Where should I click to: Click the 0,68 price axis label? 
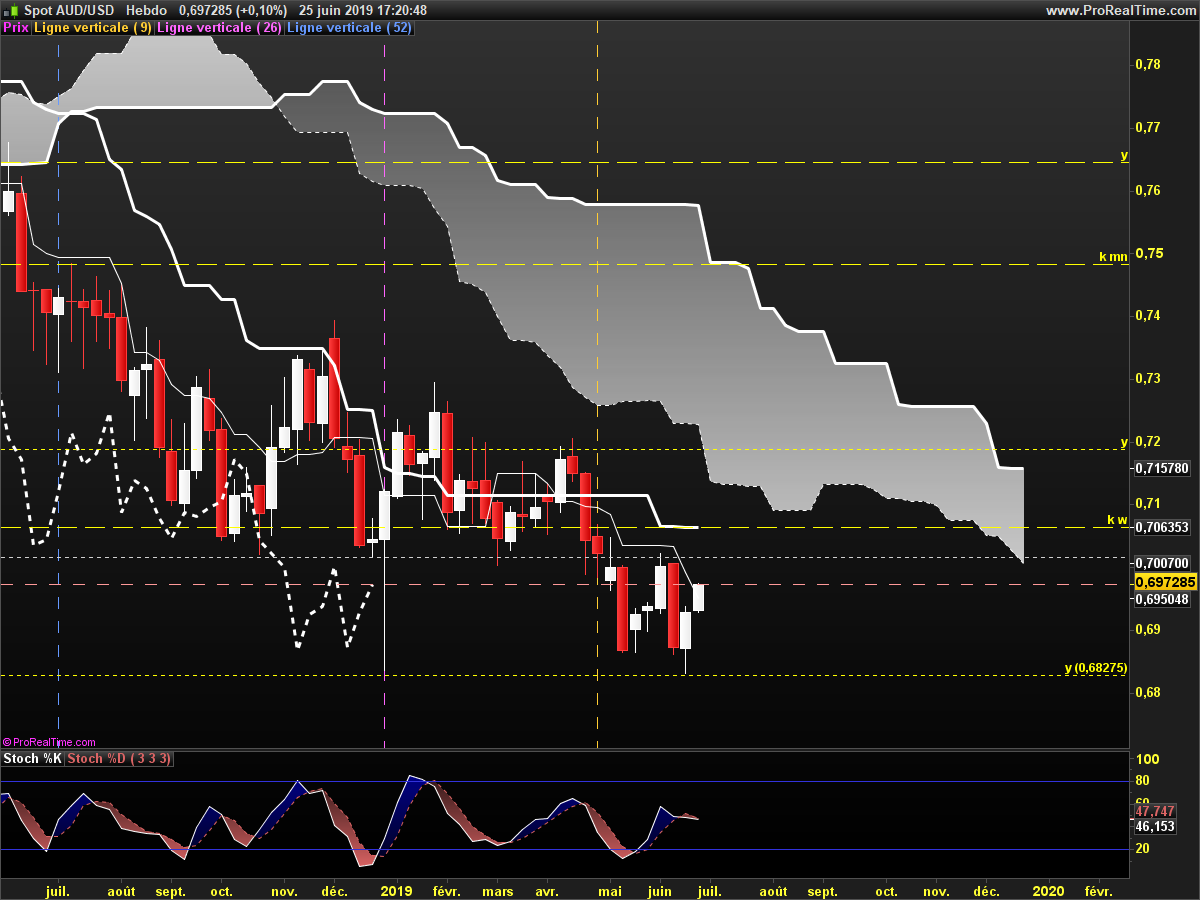coord(1148,692)
